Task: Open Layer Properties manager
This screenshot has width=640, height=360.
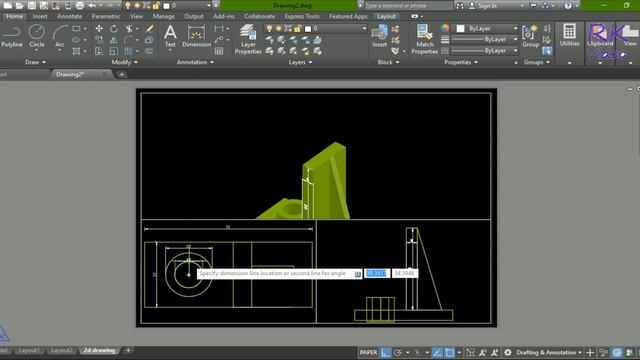Action: click(x=248, y=39)
